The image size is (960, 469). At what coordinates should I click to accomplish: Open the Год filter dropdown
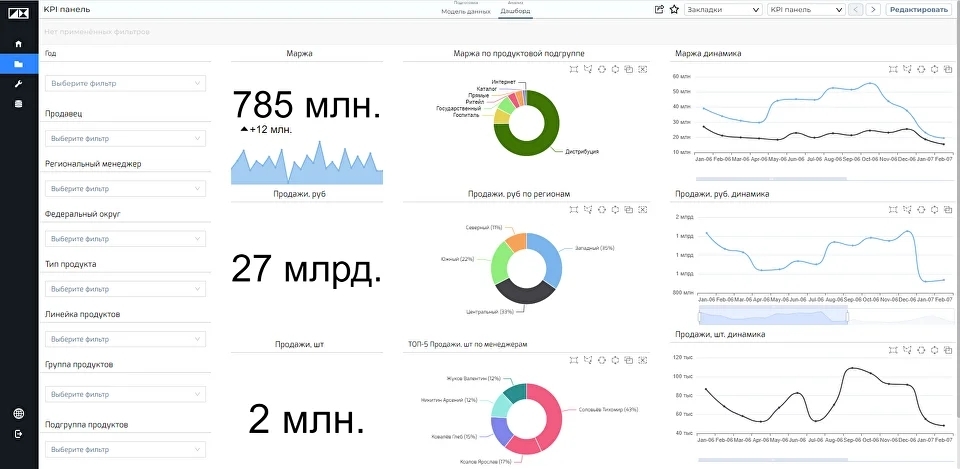coord(126,84)
